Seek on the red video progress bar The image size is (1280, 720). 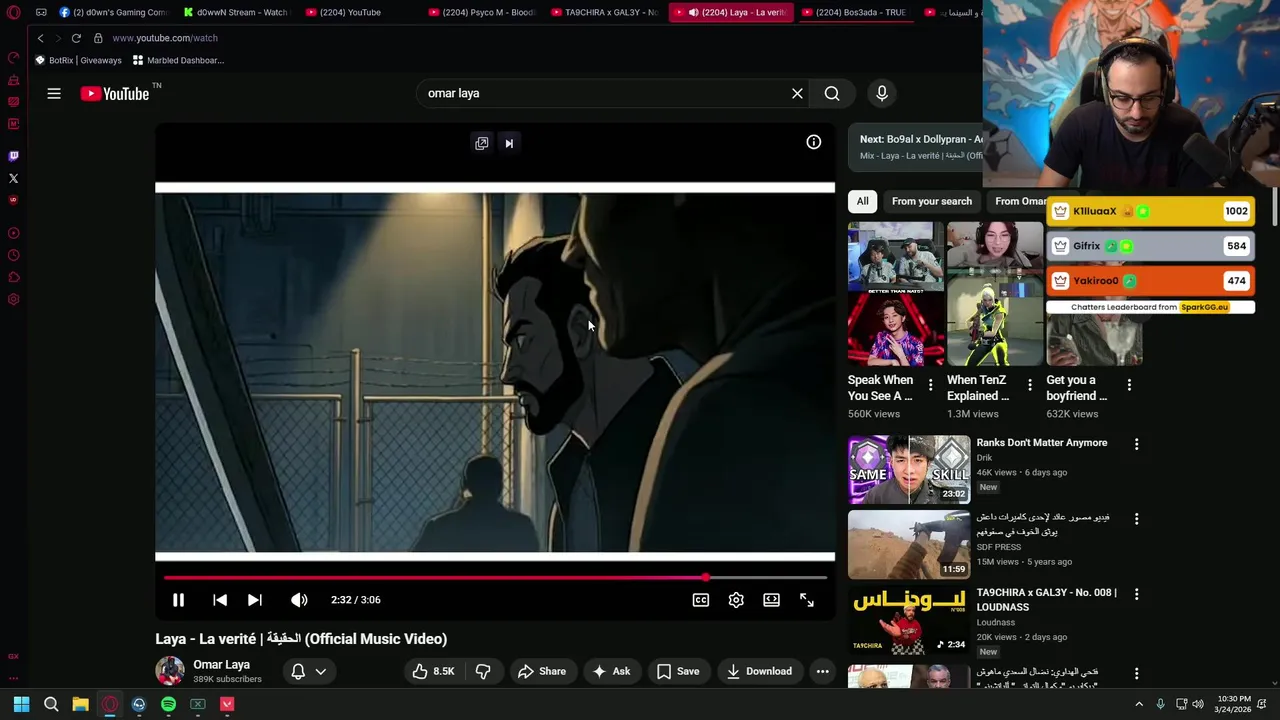pyautogui.click(x=495, y=578)
